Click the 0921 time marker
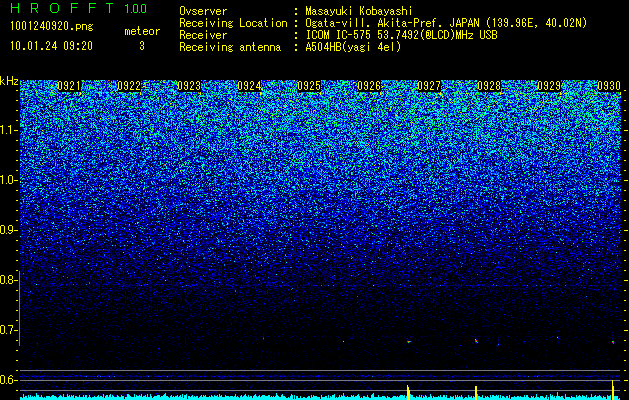 [69, 86]
